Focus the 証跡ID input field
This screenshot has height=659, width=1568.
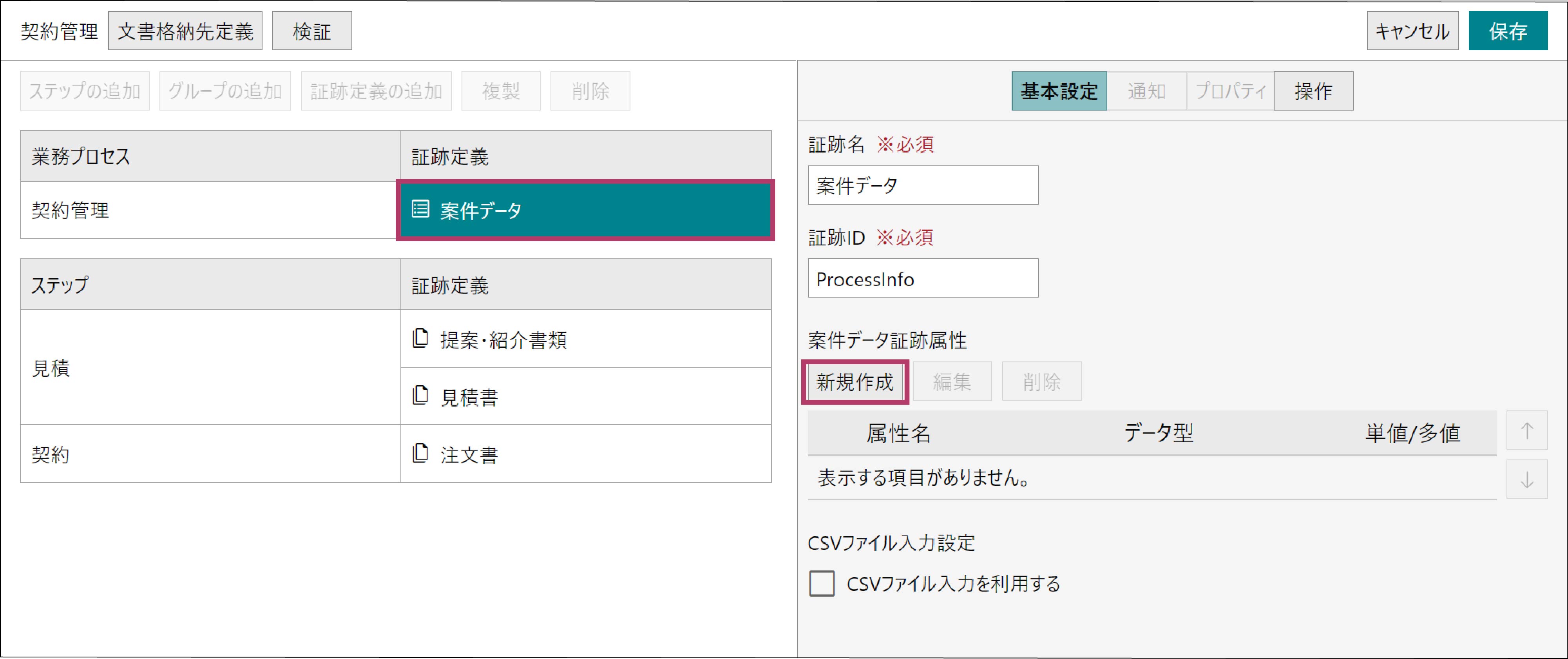(x=923, y=278)
